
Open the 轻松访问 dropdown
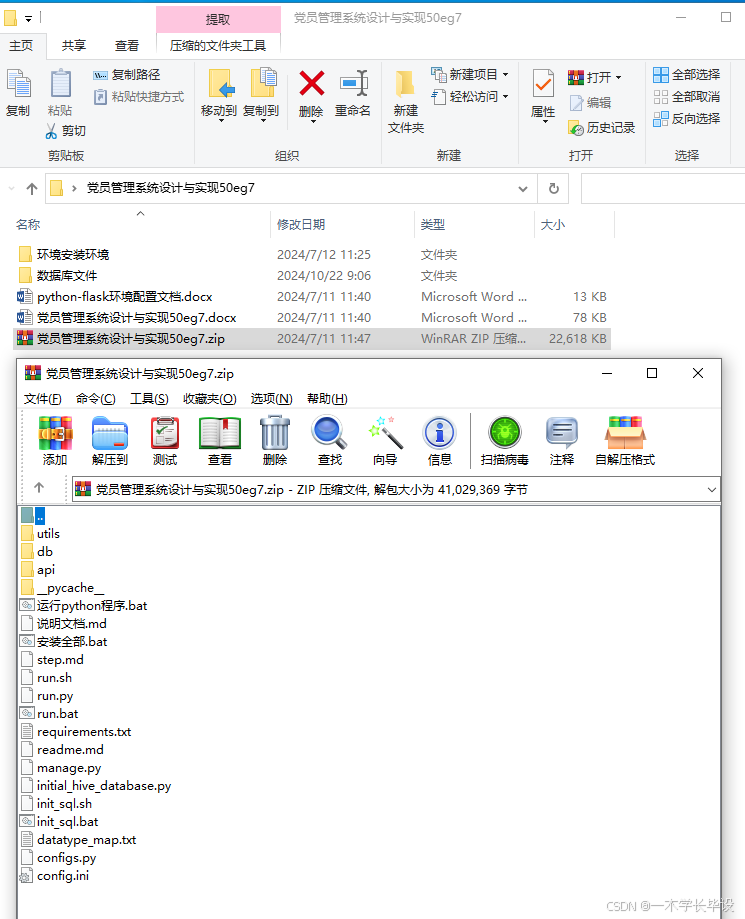point(505,97)
